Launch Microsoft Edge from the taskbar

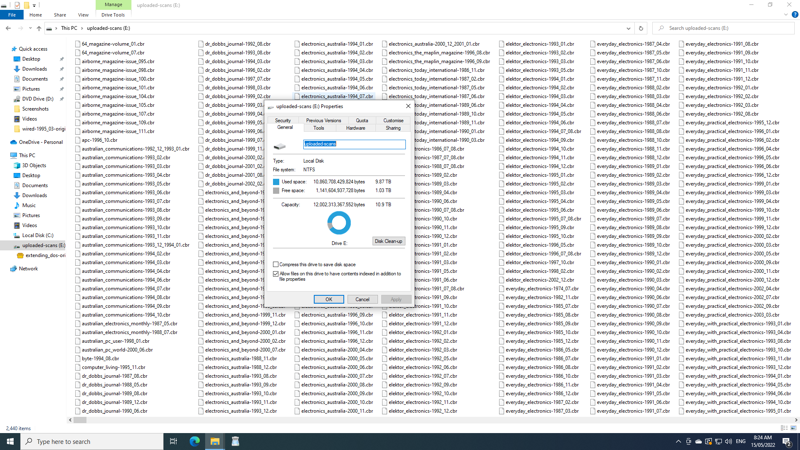coord(194,441)
